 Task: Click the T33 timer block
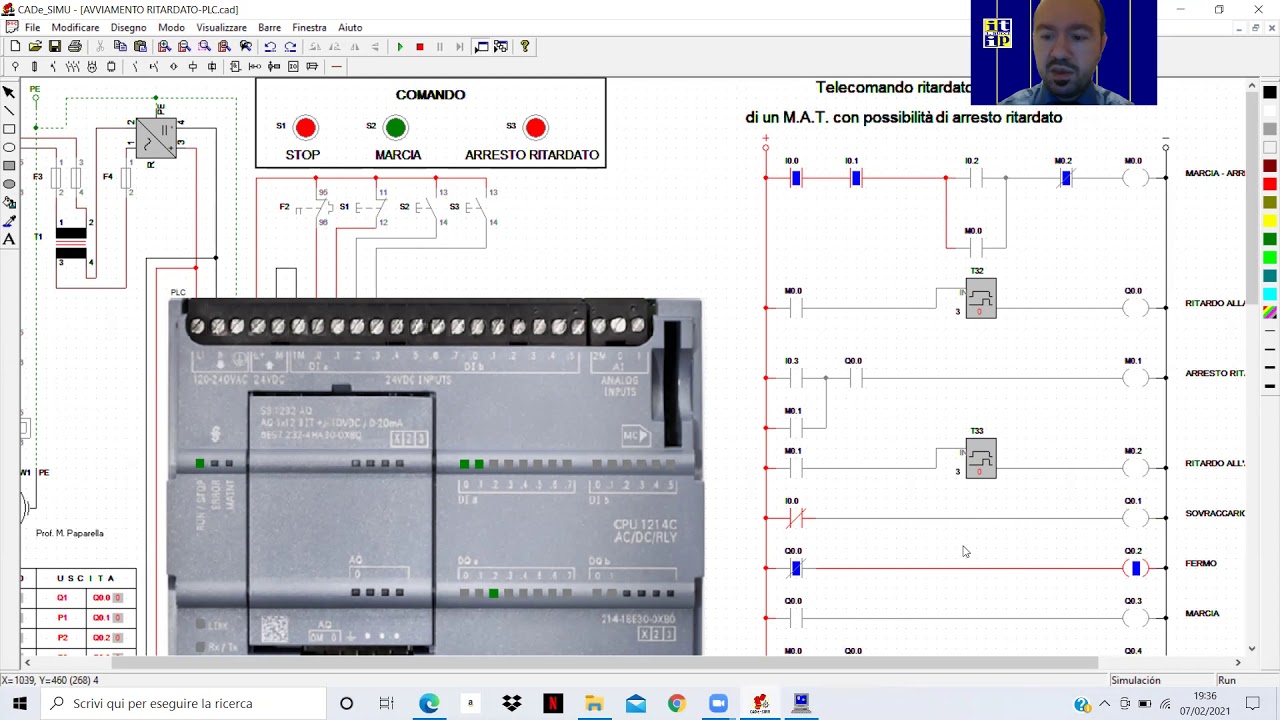[x=981, y=458]
